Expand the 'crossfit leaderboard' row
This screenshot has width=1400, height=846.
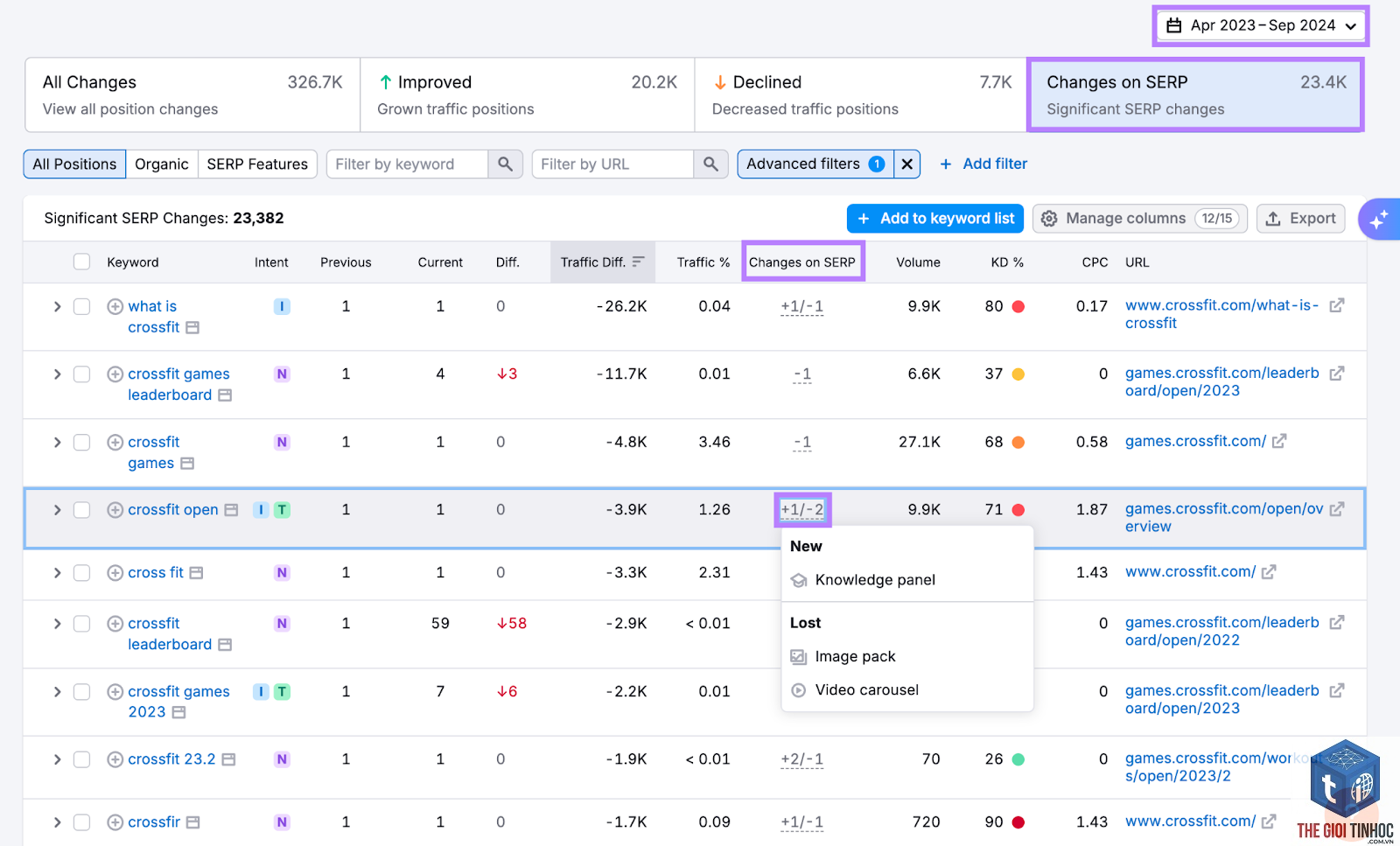57,624
